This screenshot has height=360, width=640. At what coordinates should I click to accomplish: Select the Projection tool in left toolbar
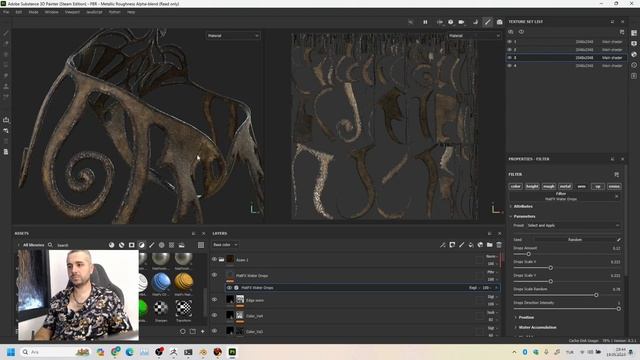(x=6, y=54)
